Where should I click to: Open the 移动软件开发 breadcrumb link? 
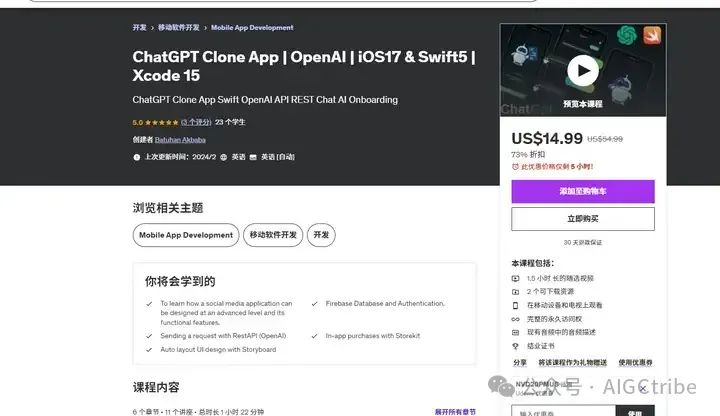click(x=179, y=28)
